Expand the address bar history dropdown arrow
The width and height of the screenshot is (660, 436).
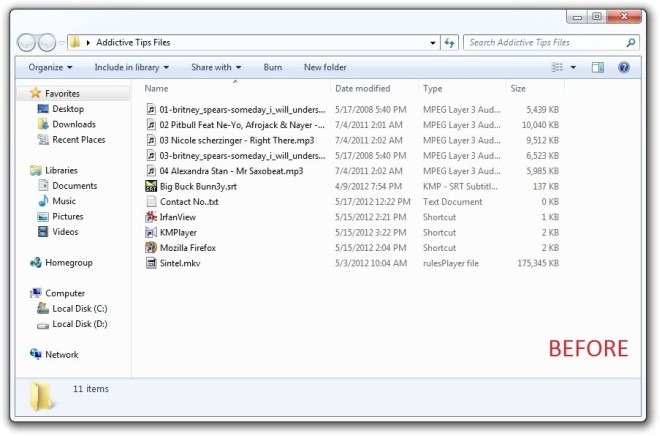(432, 43)
